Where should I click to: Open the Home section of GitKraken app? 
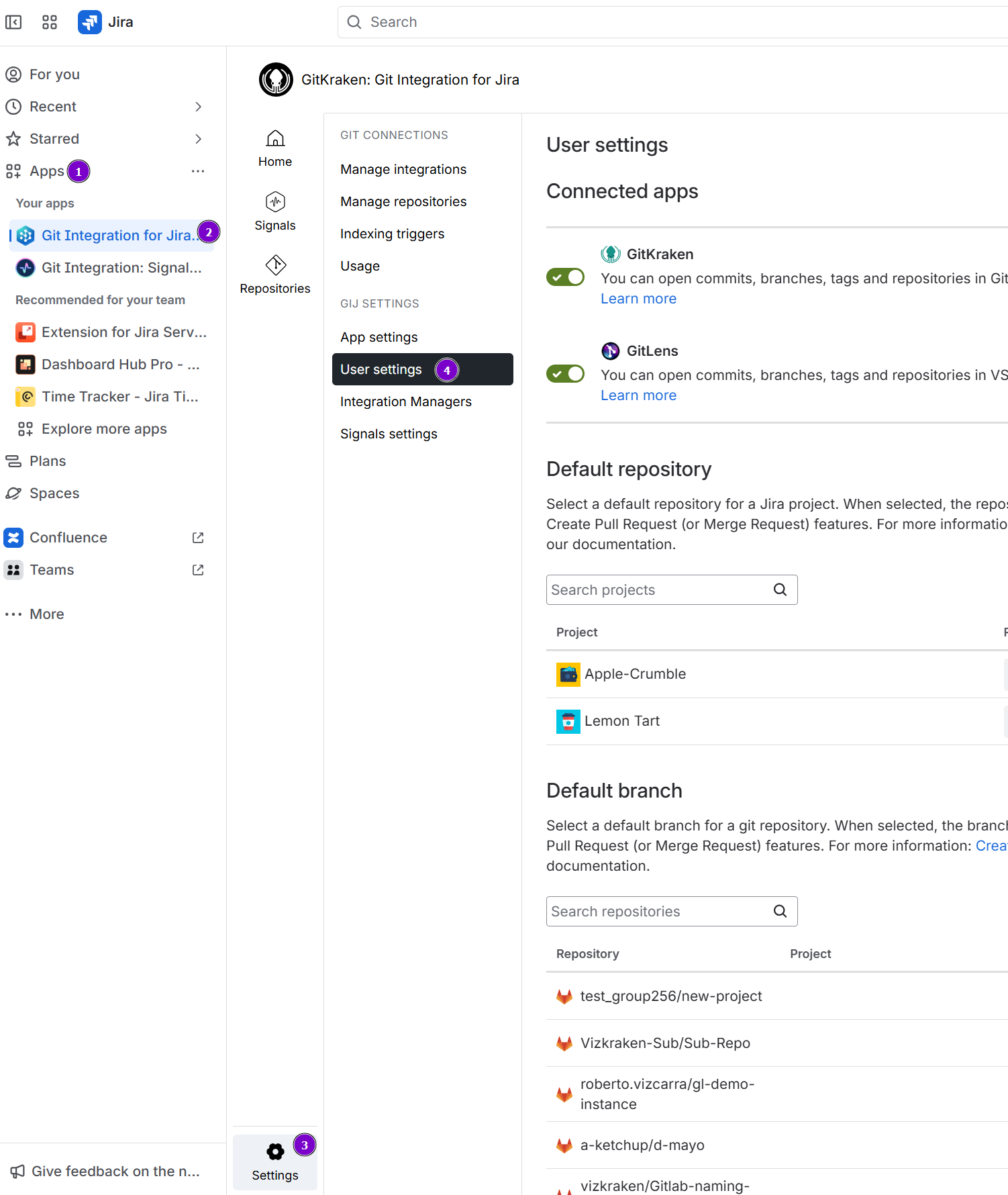tap(275, 148)
